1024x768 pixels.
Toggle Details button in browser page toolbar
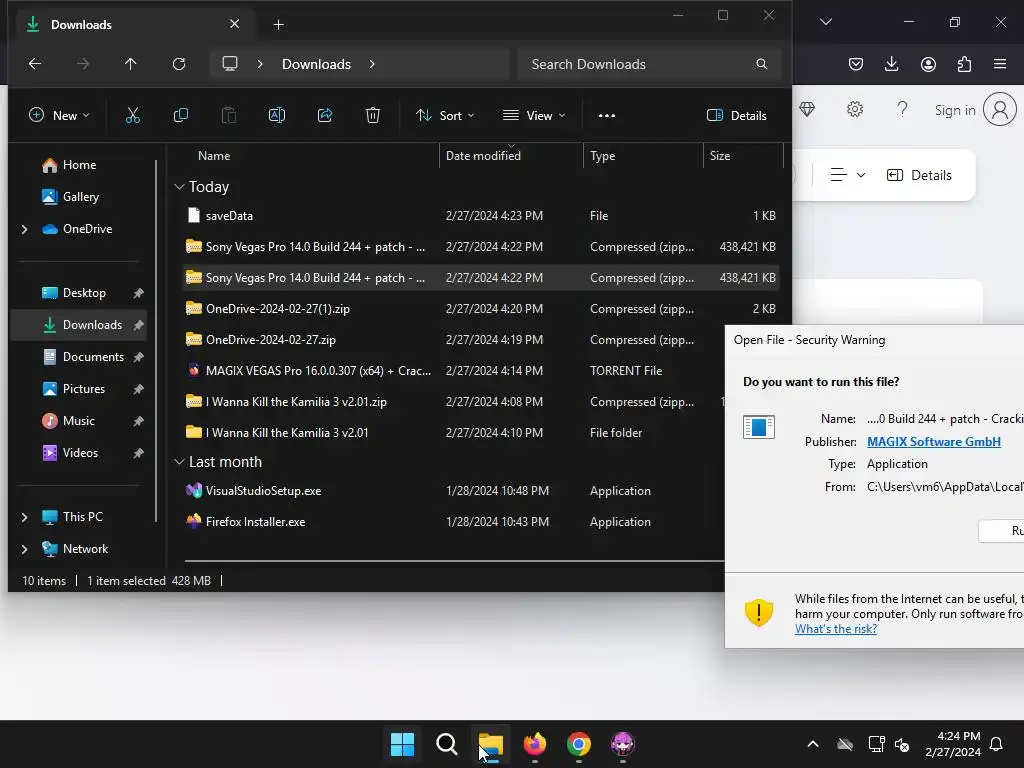[919, 175]
